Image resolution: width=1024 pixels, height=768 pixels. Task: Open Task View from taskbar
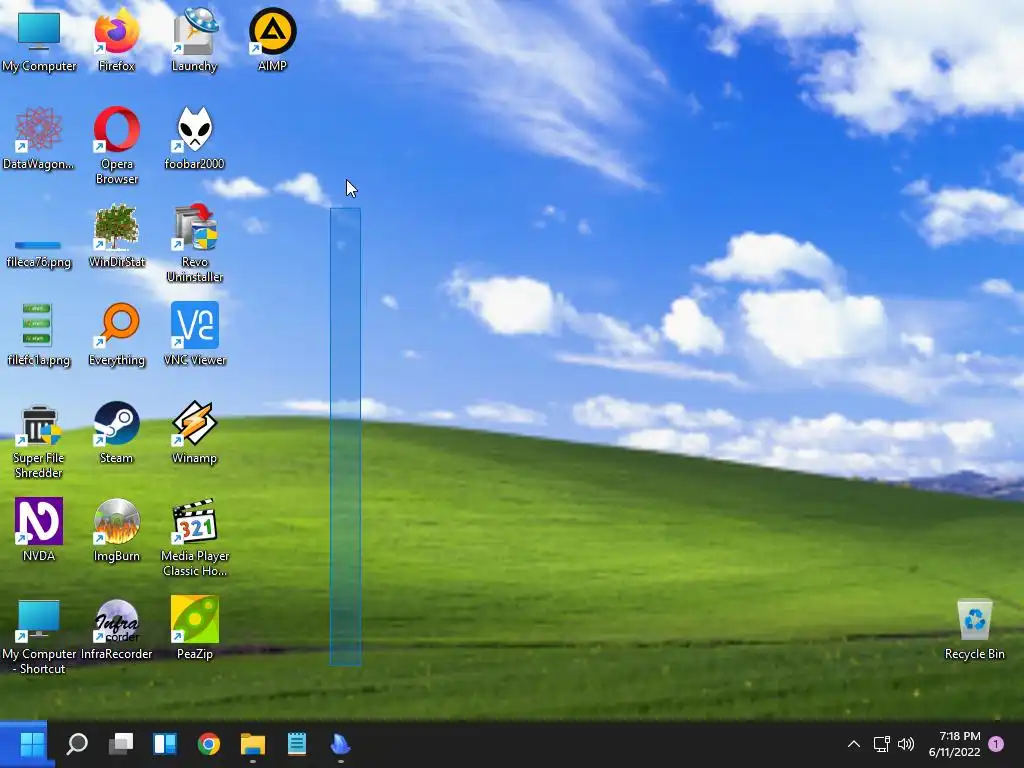point(121,744)
